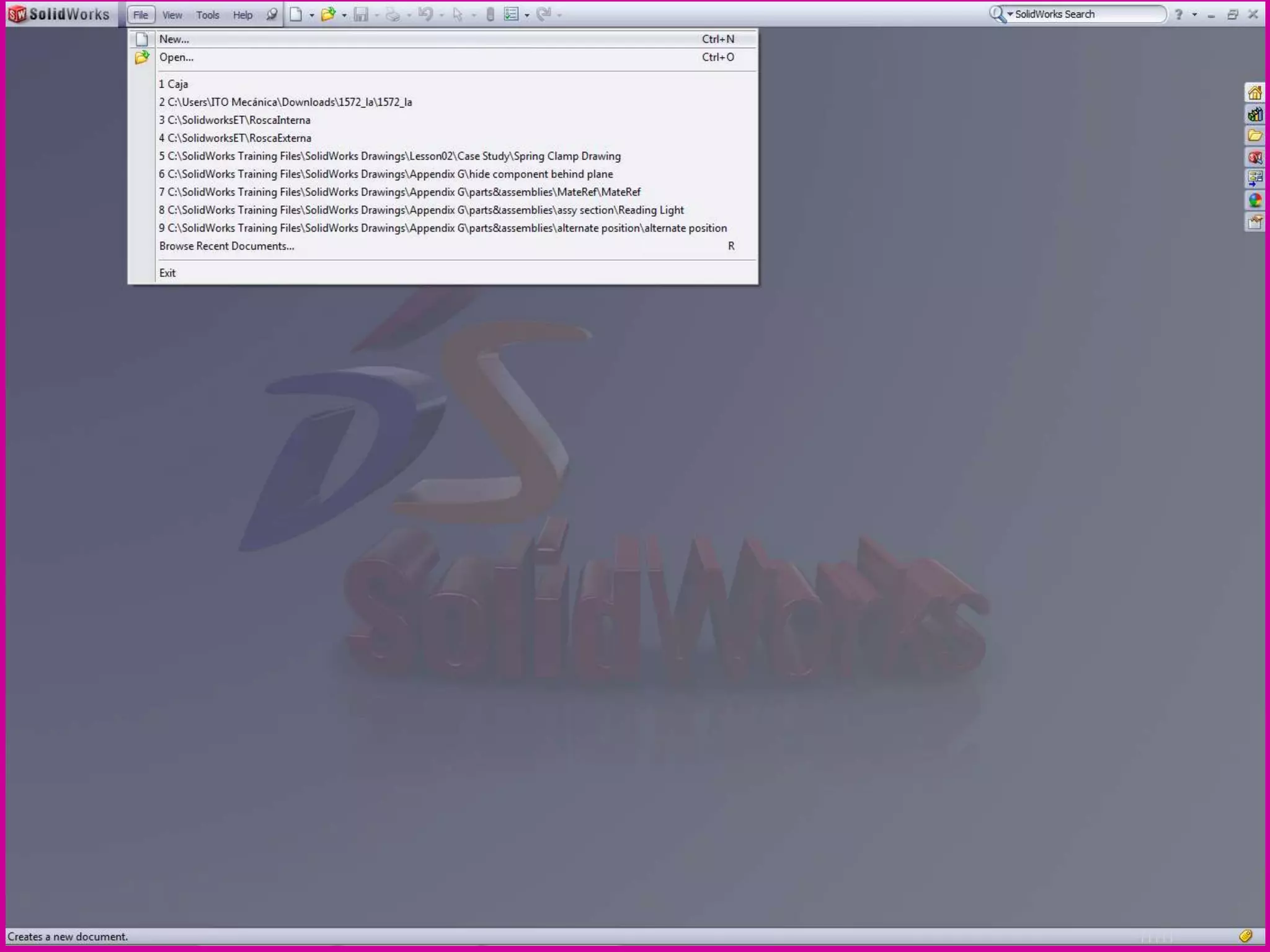1270x952 pixels.
Task: Select Exit in File menu
Action: [167, 273]
